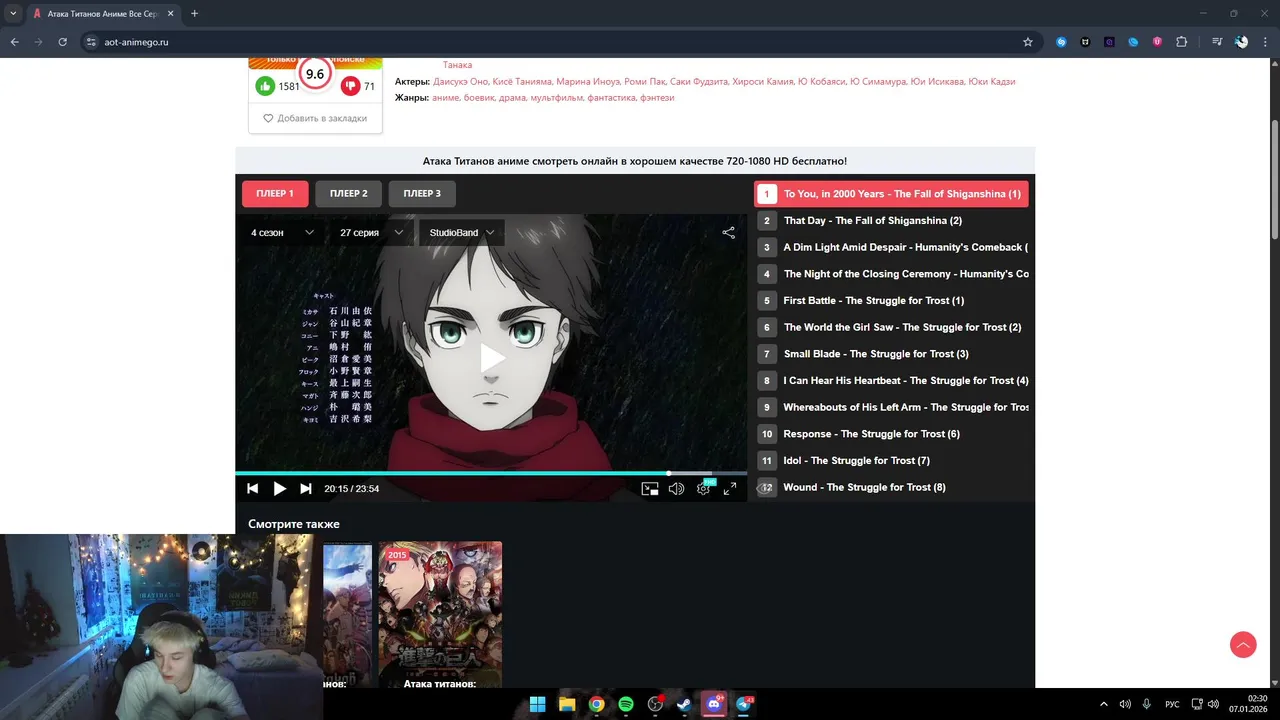Open Discord from the taskbar

(714, 704)
